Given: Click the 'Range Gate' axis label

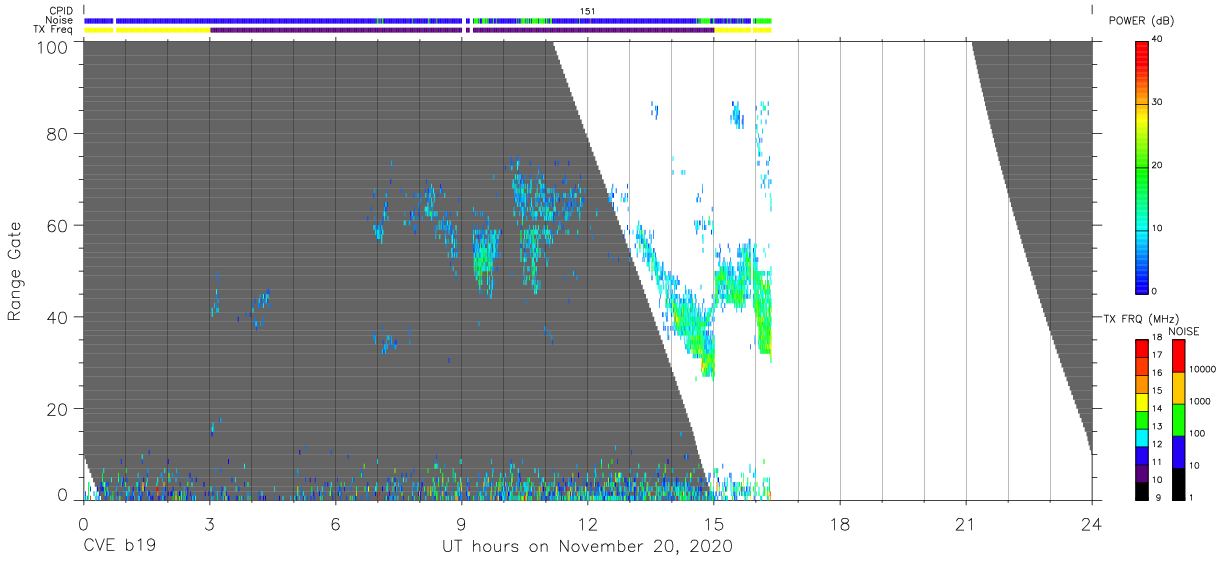Looking at the screenshot, I should pyautogui.click(x=15, y=271).
